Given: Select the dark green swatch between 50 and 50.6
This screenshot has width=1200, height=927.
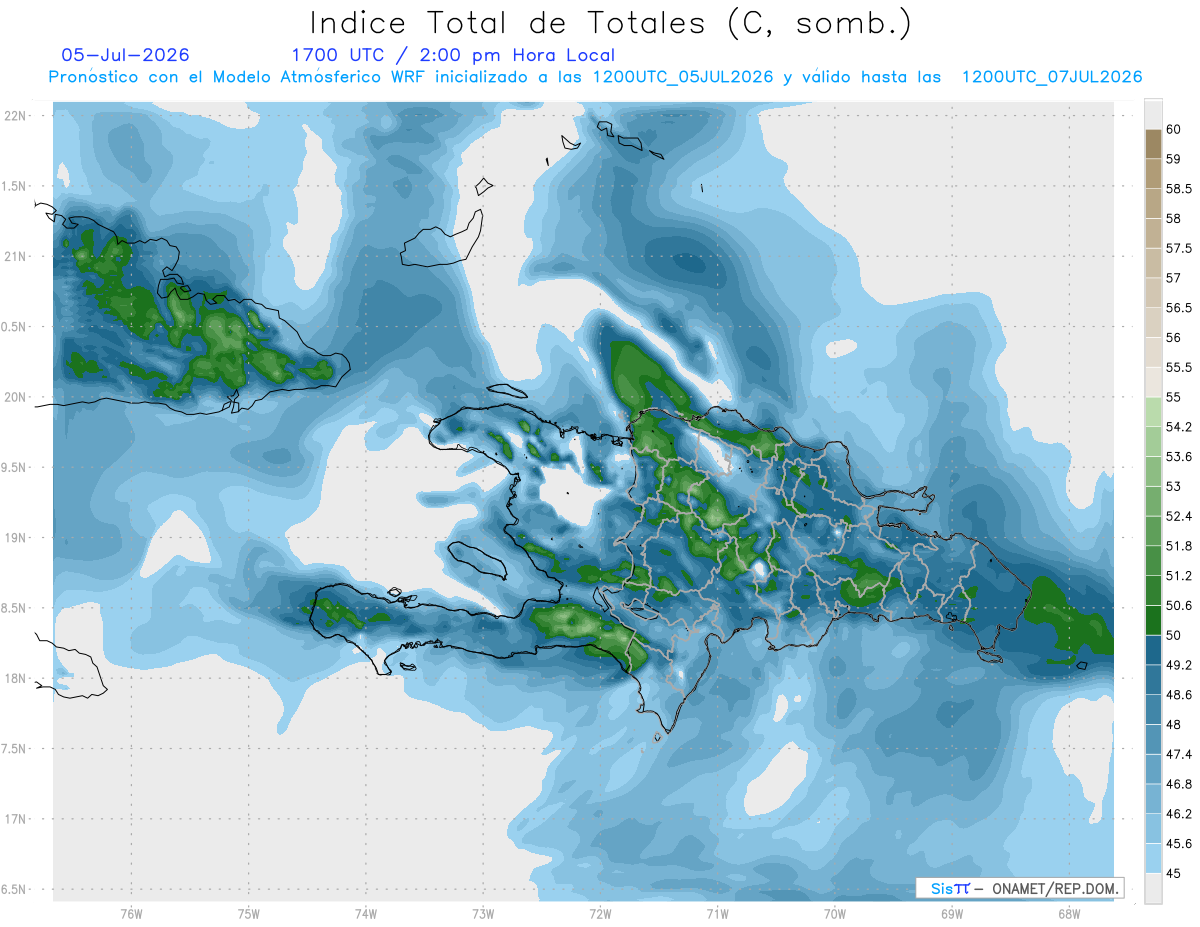Looking at the screenshot, I should [x=1153, y=620].
